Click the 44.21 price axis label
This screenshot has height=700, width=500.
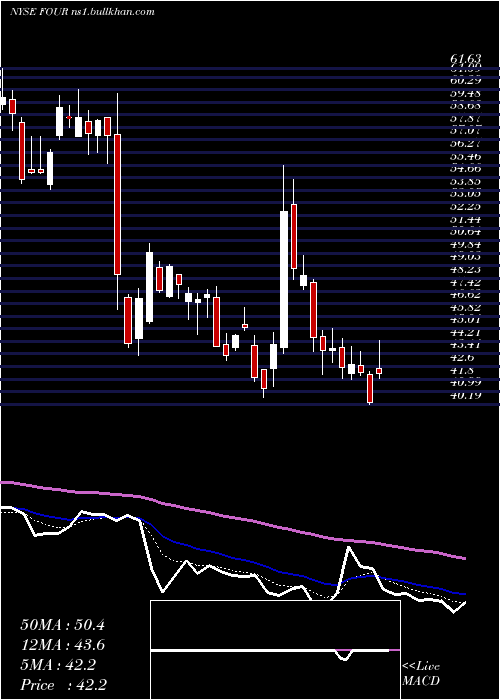point(466,332)
